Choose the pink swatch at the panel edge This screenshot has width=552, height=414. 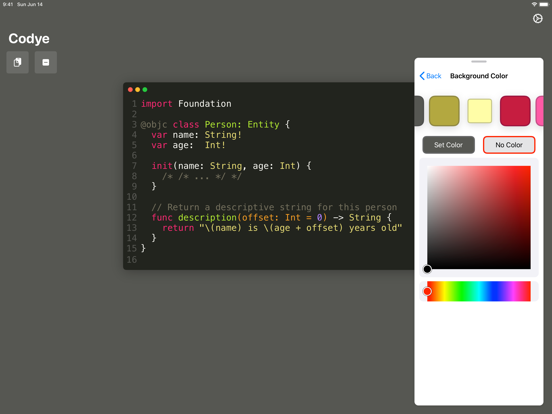540,111
